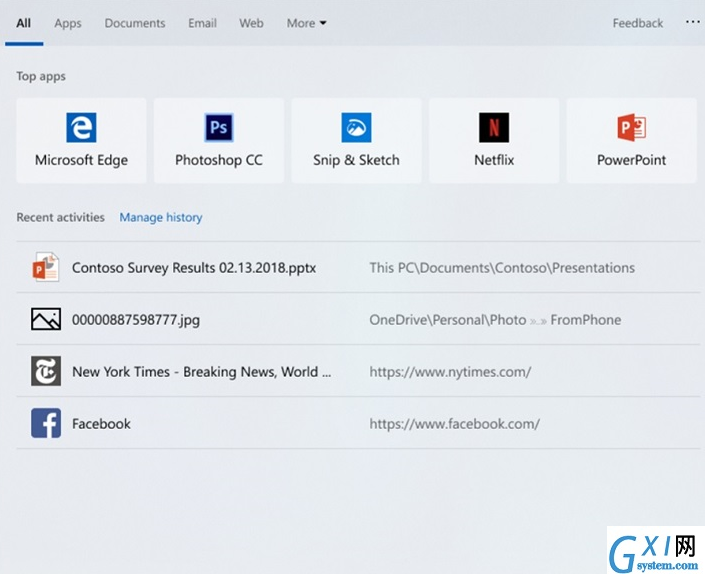Select the Snip & Sketch label text

click(x=357, y=160)
